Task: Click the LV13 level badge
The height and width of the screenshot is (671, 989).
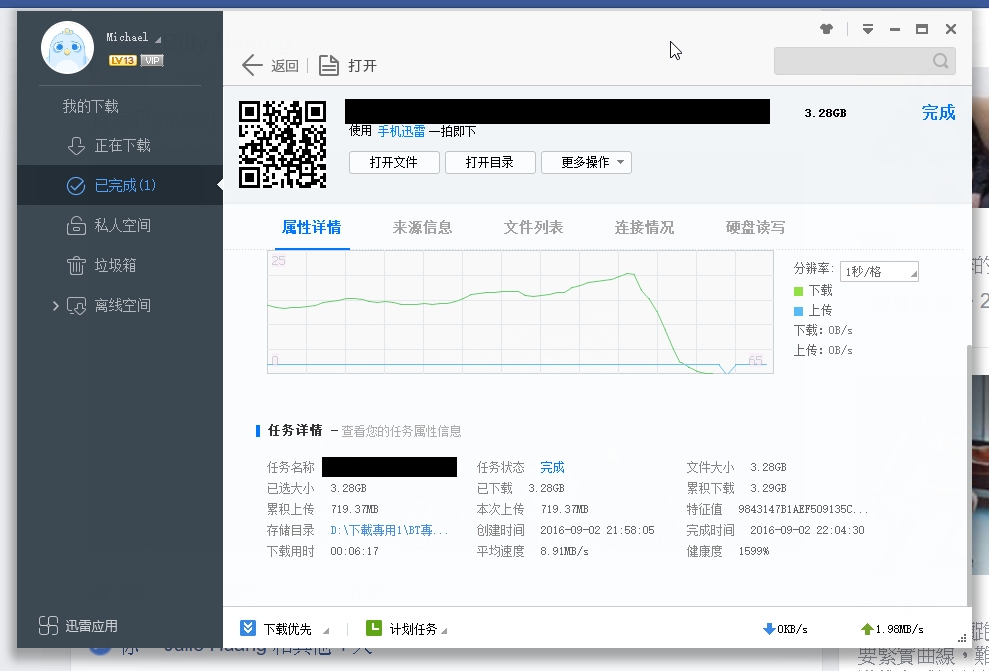Action: (x=122, y=61)
